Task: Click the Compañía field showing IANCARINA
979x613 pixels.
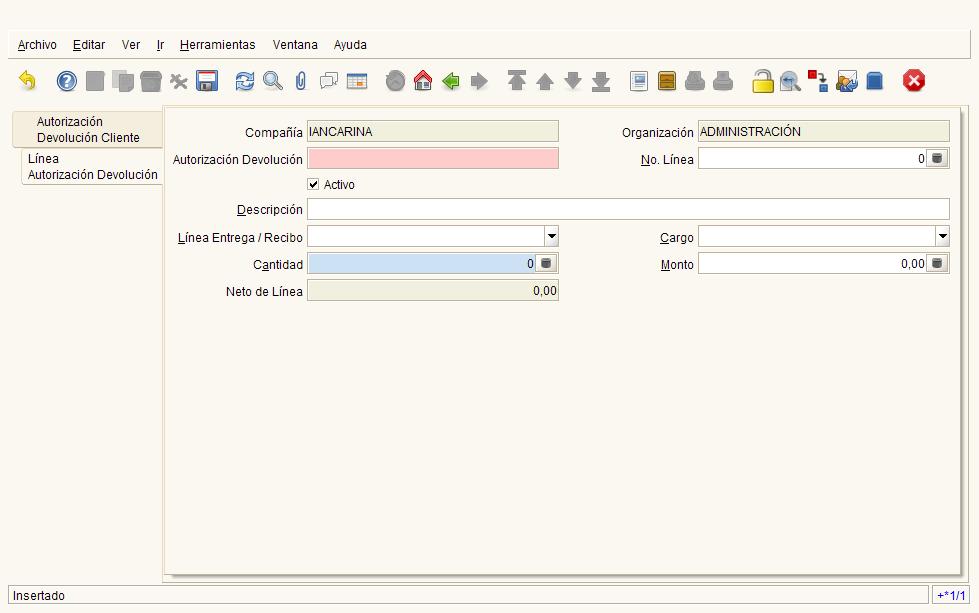Action: click(433, 131)
